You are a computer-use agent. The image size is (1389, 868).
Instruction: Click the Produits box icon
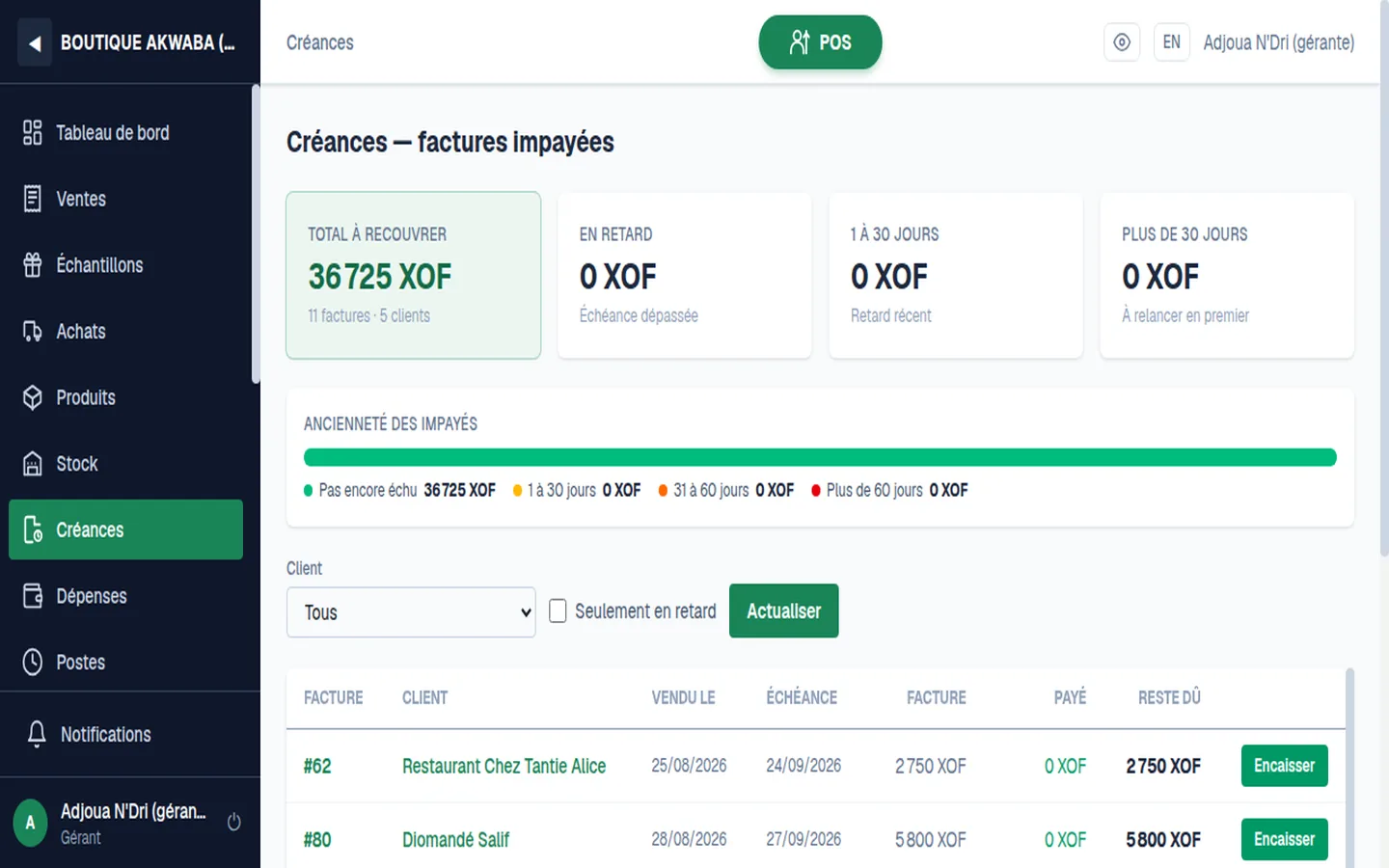[33, 397]
